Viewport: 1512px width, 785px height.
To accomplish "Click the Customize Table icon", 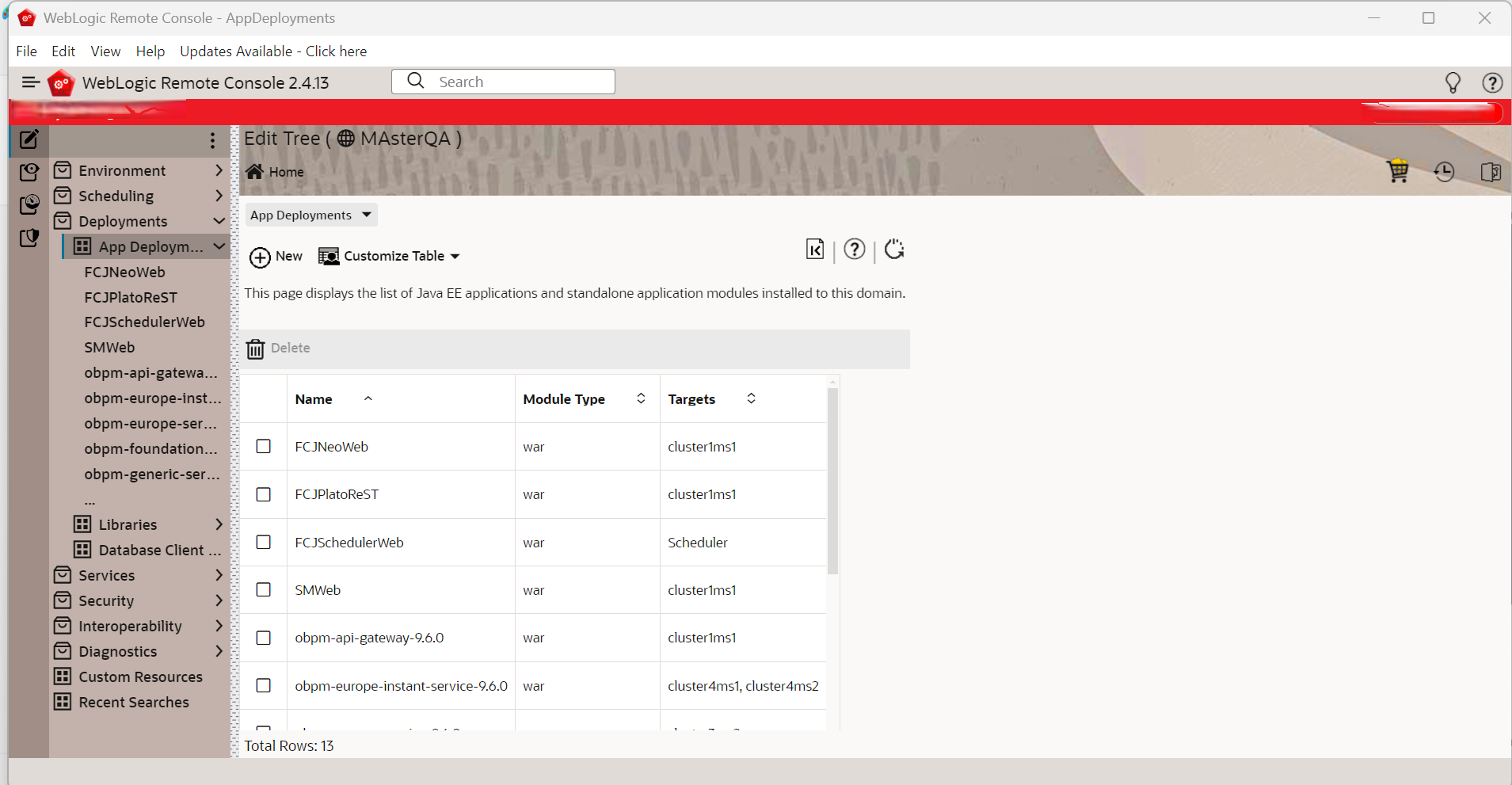I will point(329,256).
